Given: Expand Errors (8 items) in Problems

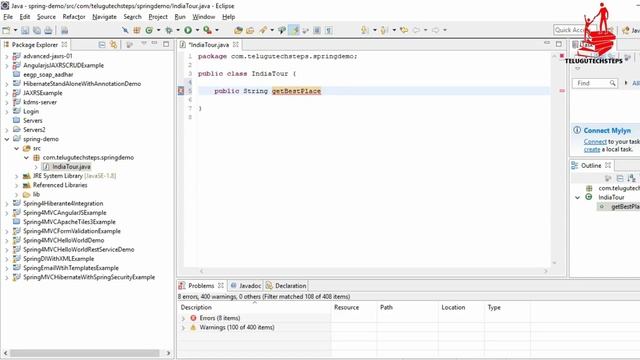Looking at the screenshot, I should pyautogui.click(x=183, y=318).
